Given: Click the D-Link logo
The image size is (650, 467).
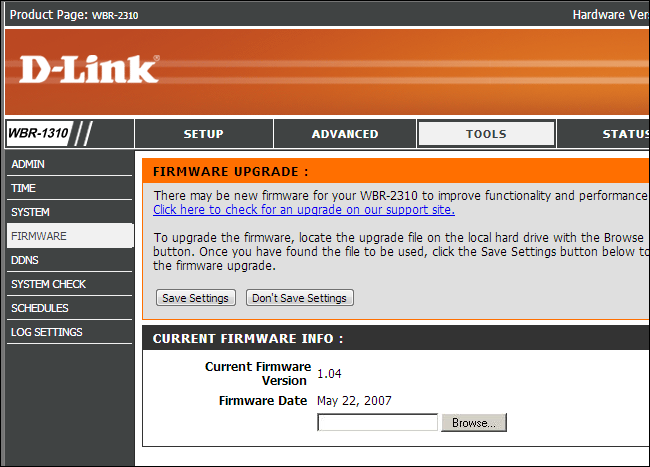Looking at the screenshot, I should (x=89, y=69).
